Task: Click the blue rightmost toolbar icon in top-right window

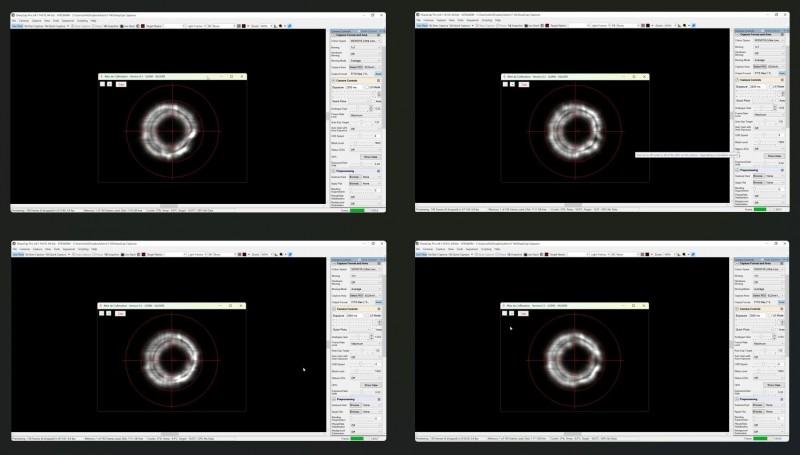Action: tap(693, 26)
